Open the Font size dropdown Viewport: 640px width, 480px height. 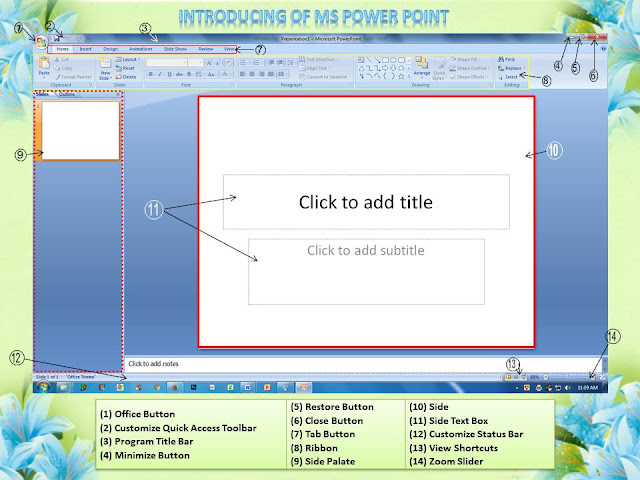pyautogui.click(x=200, y=62)
